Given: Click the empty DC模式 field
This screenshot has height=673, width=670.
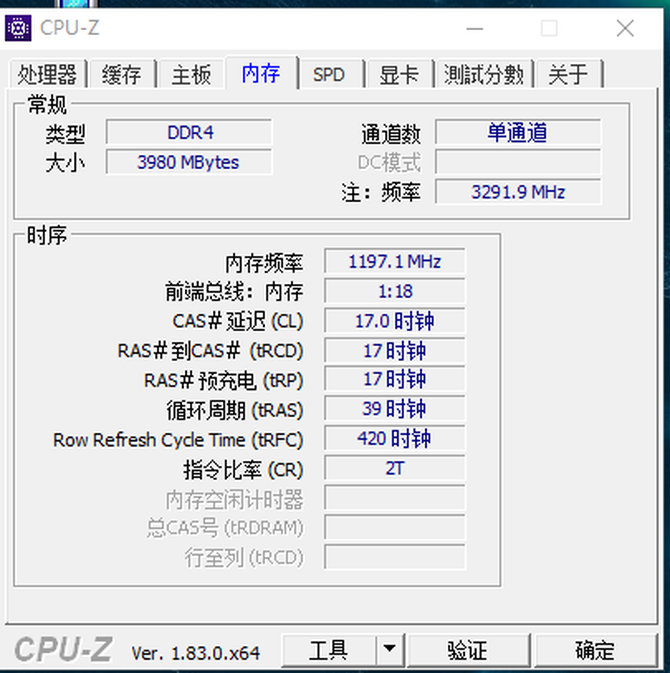Looking at the screenshot, I should [x=518, y=162].
